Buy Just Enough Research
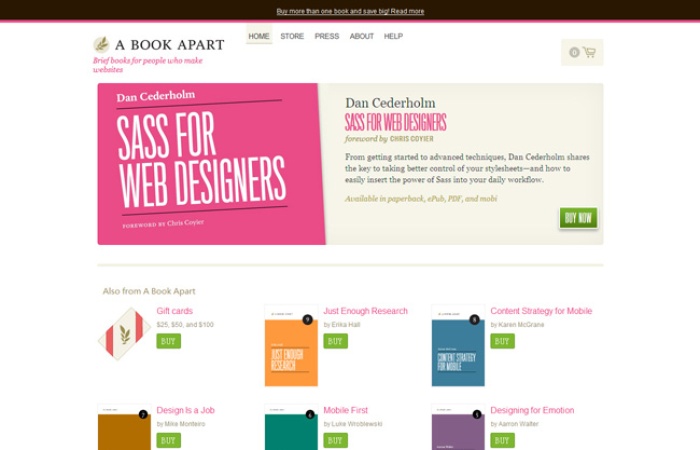The height and width of the screenshot is (450, 700). click(335, 341)
